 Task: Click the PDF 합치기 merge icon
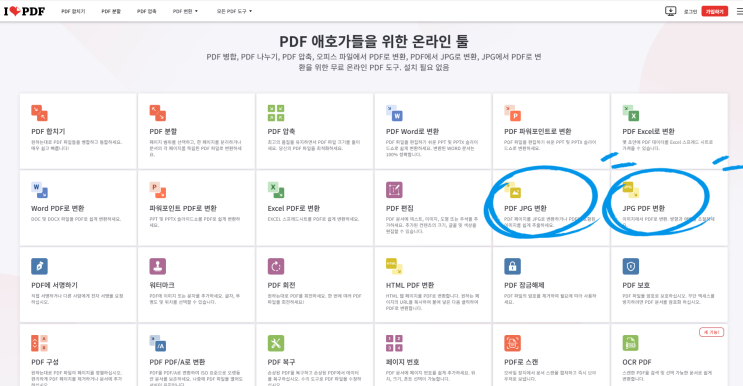39,113
